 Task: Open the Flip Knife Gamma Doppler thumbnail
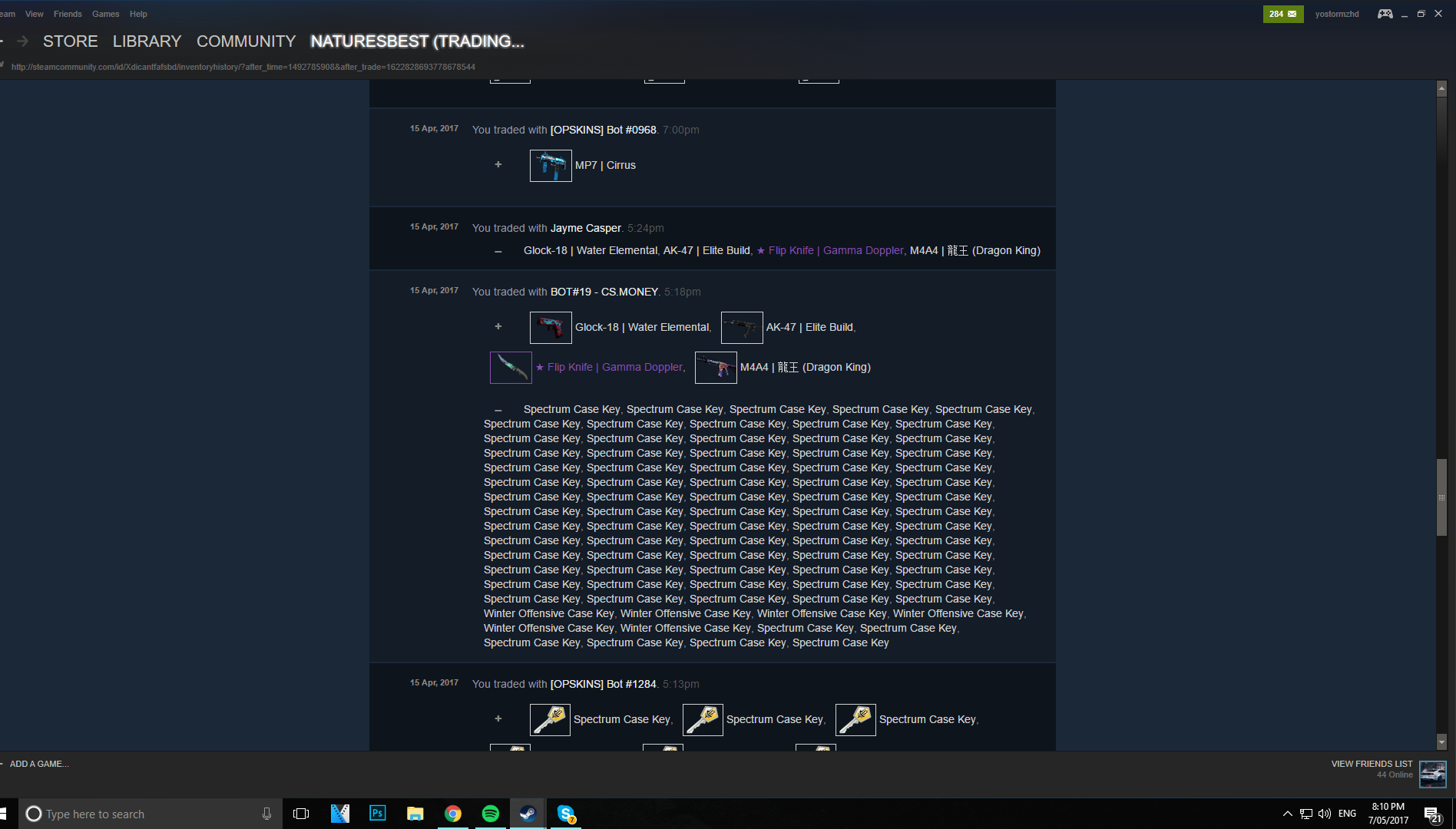[511, 368]
